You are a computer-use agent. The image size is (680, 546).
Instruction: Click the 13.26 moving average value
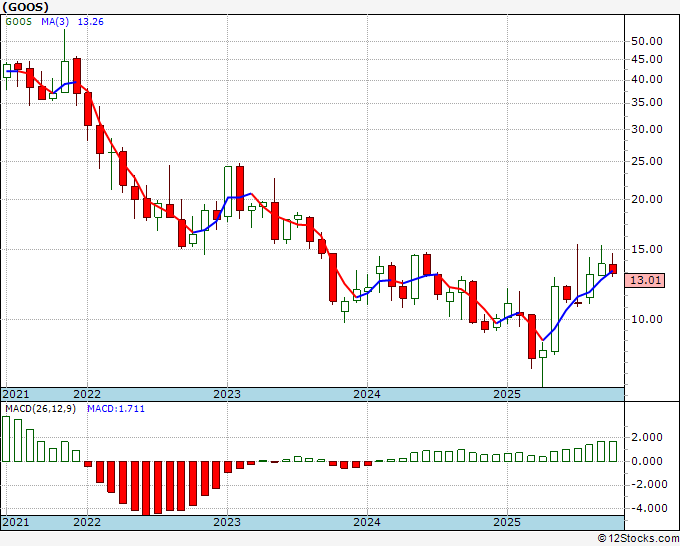pos(90,22)
